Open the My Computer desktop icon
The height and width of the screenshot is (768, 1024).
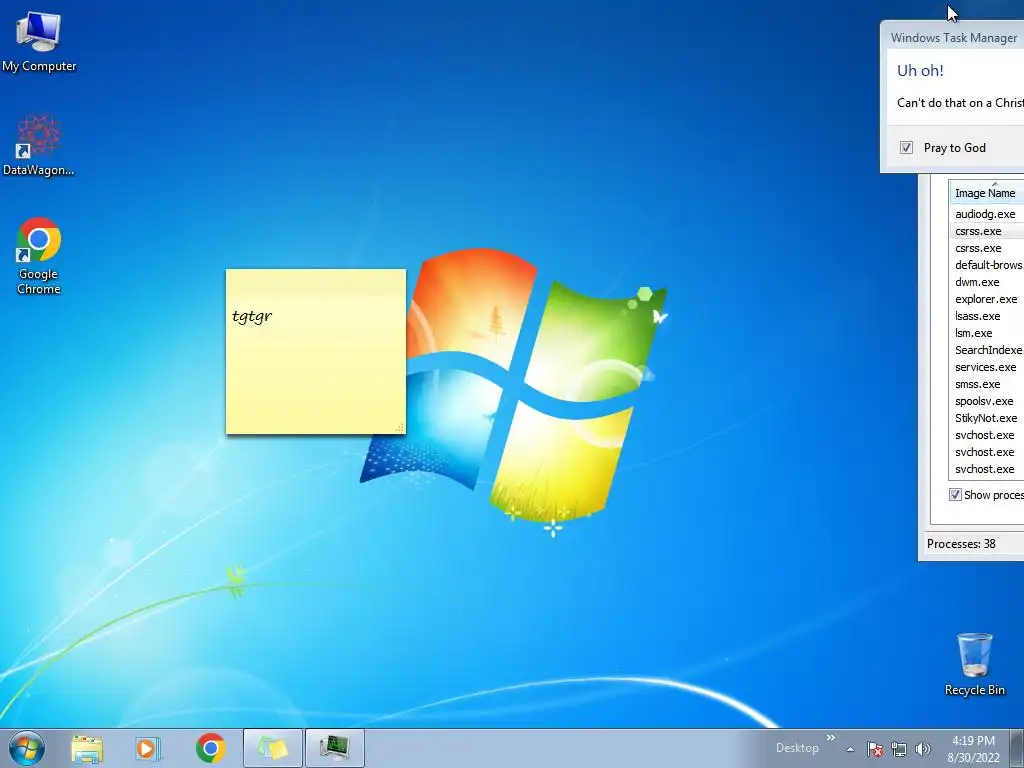click(x=39, y=42)
